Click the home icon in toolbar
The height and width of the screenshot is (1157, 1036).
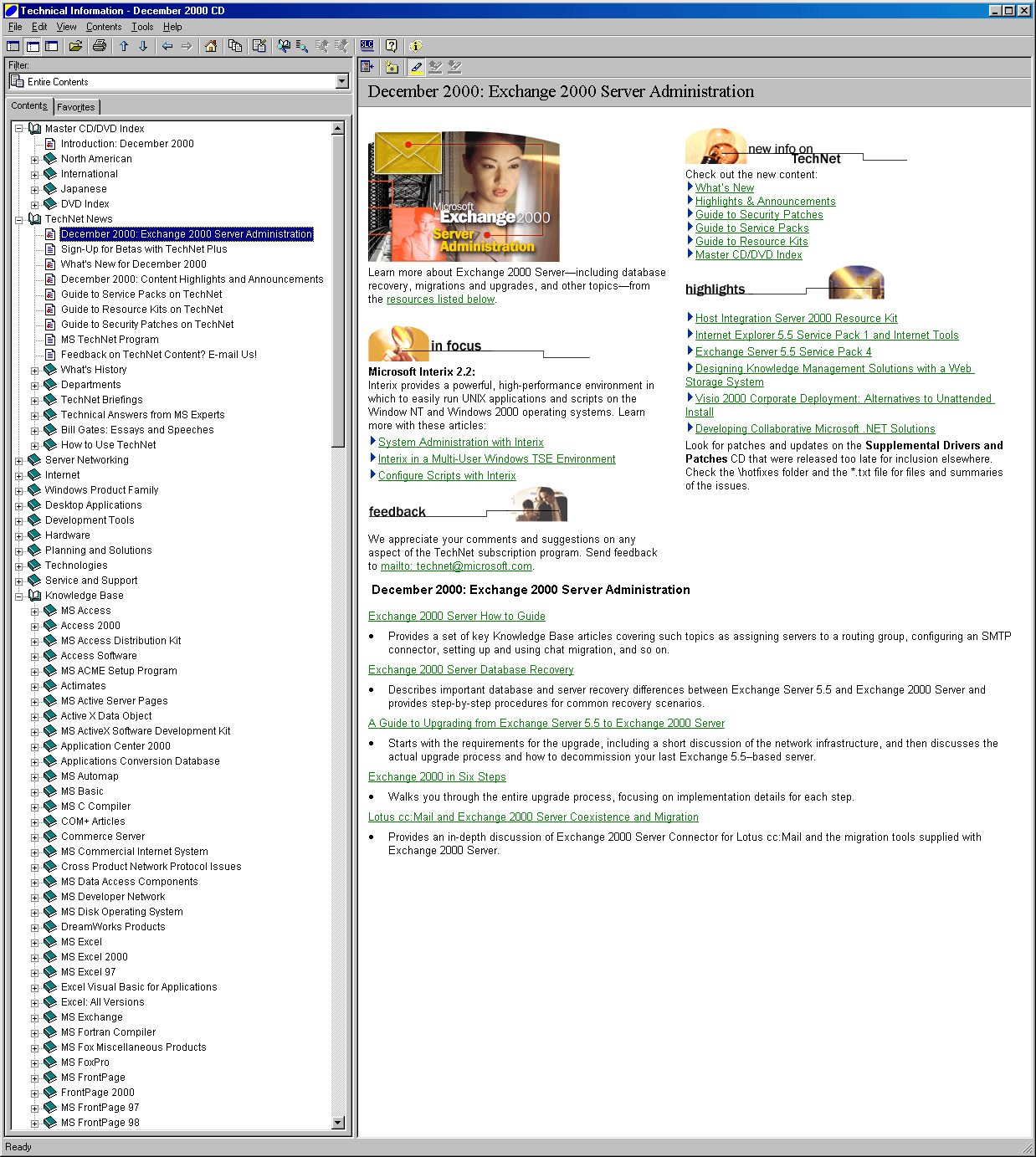click(211, 46)
